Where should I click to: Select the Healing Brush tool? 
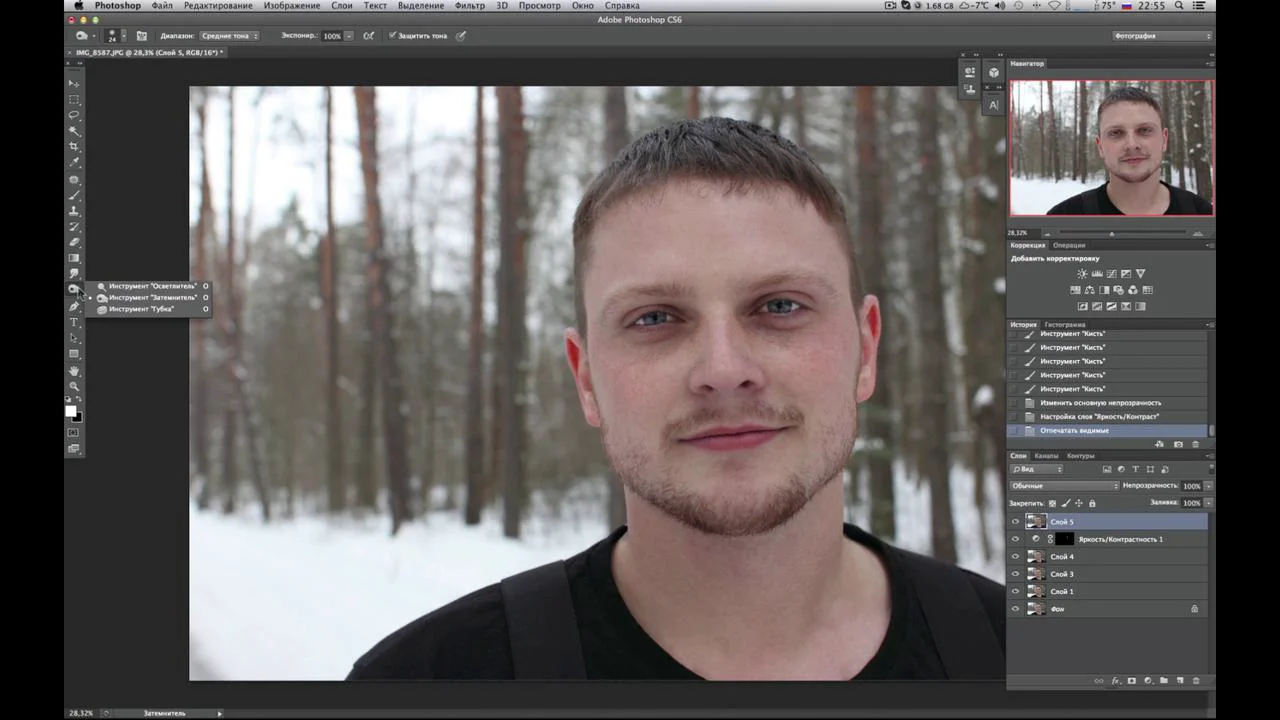[x=74, y=180]
